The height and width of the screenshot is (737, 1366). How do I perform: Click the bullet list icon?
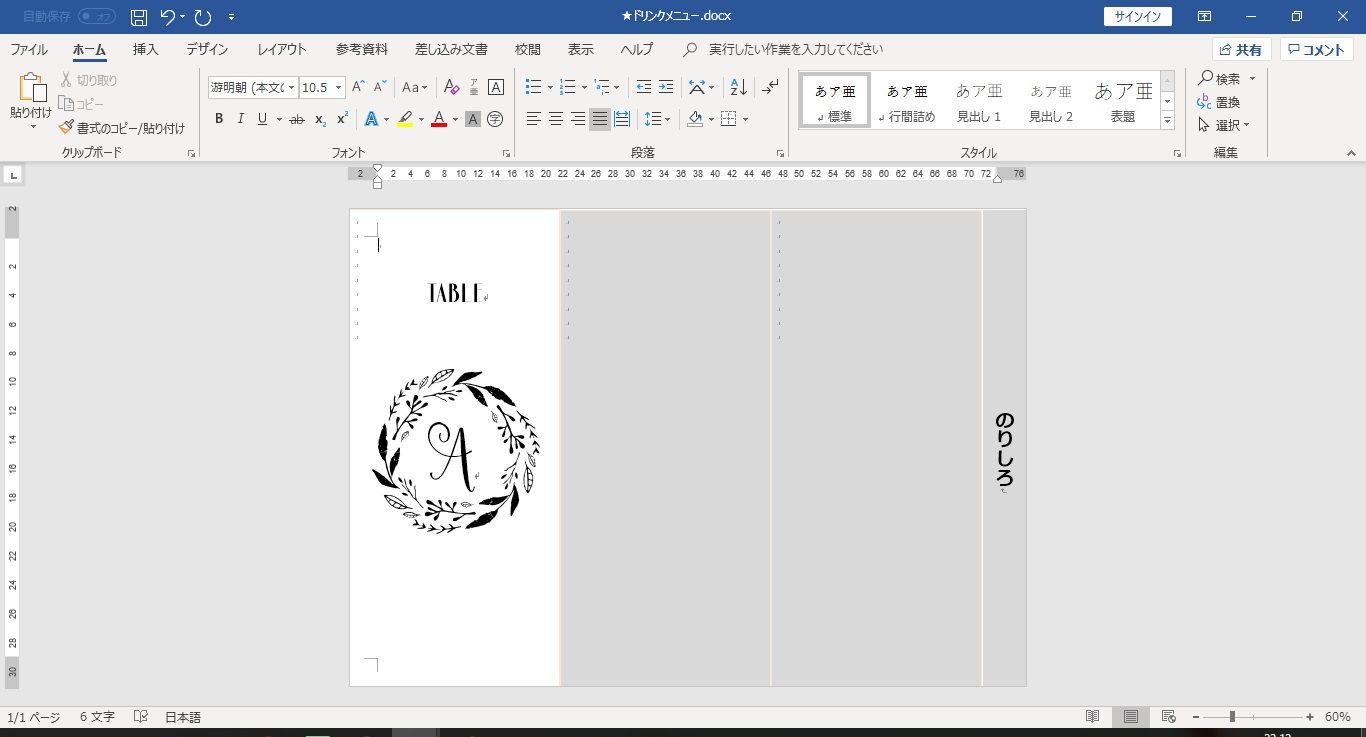(x=533, y=87)
